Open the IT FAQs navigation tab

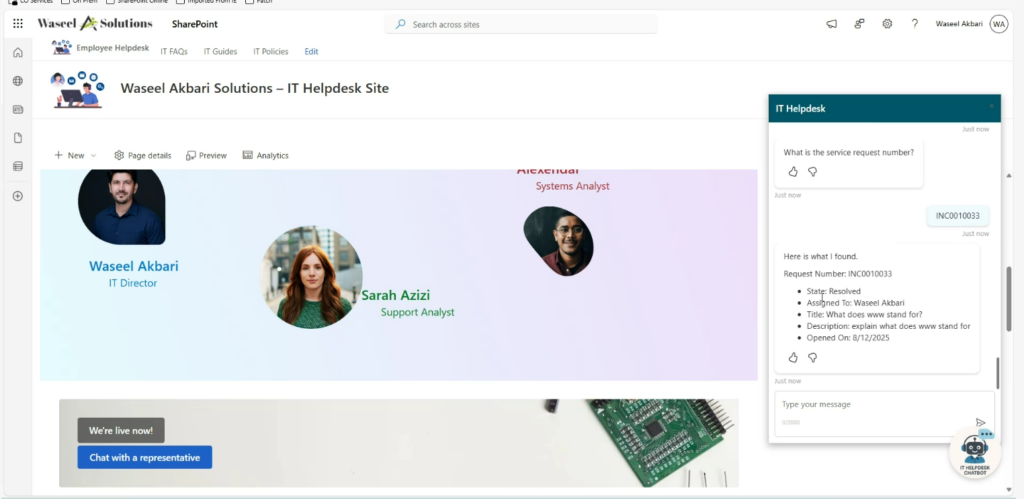click(174, 52)
